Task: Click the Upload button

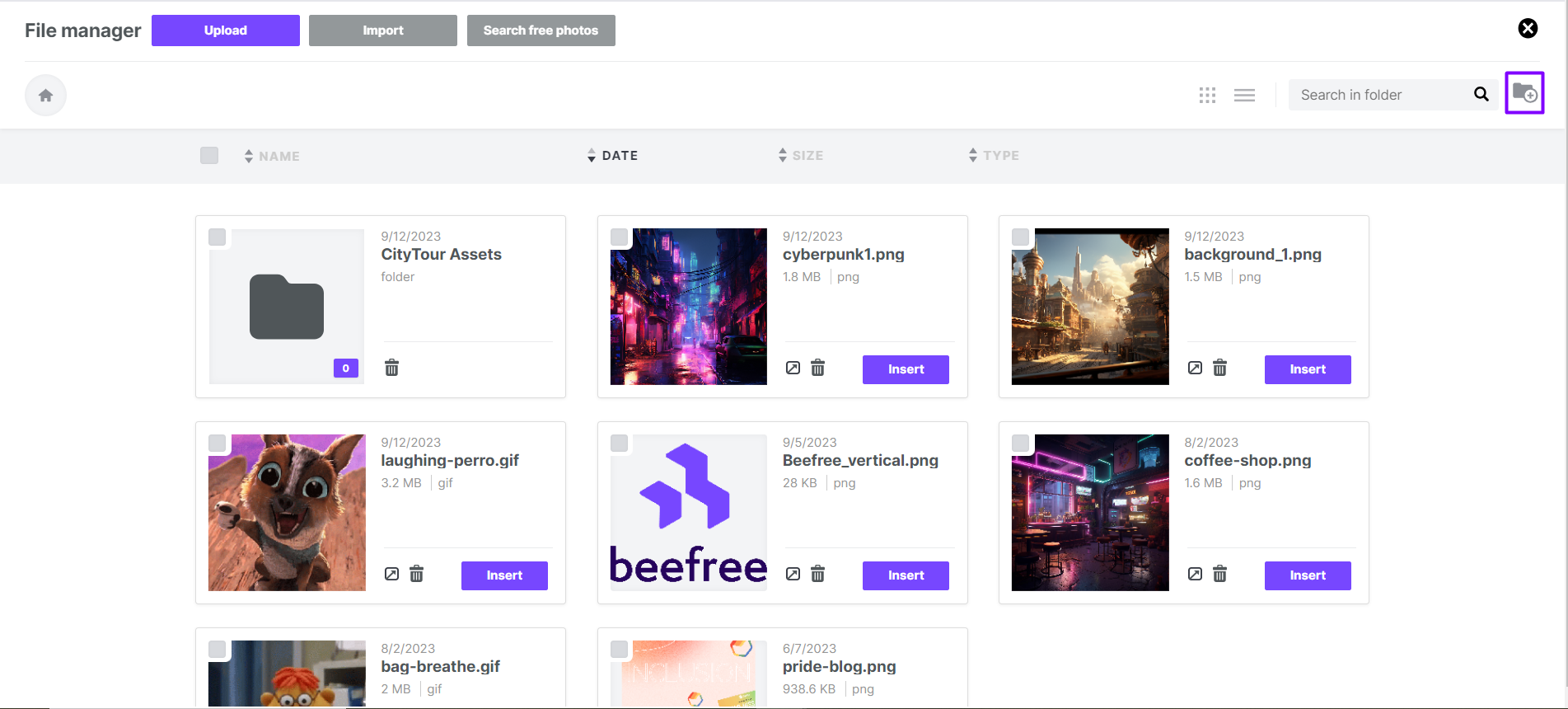Action: pyautogui.click(x=225, y=31)
